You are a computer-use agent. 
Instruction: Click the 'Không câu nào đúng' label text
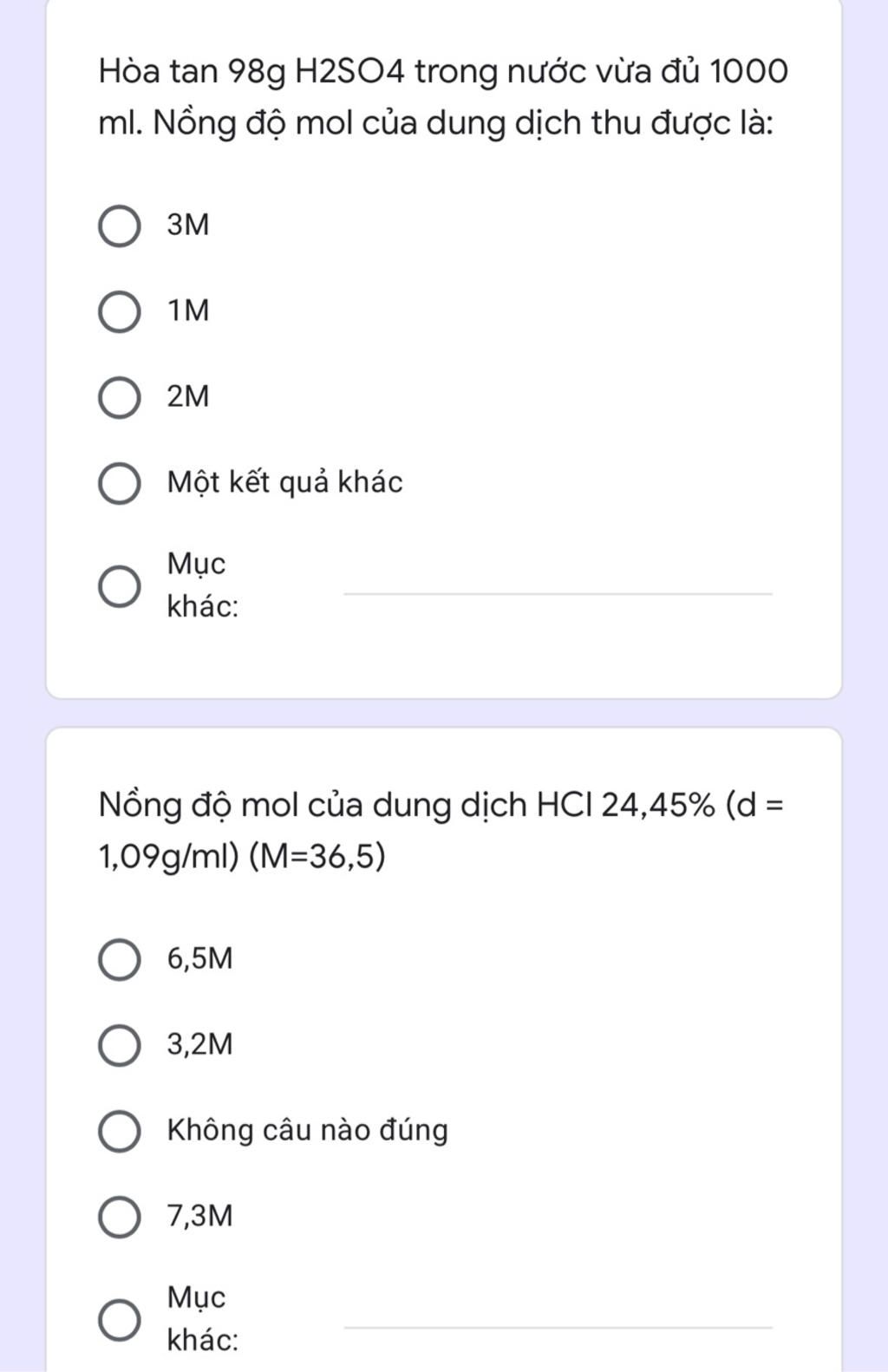308,1129
